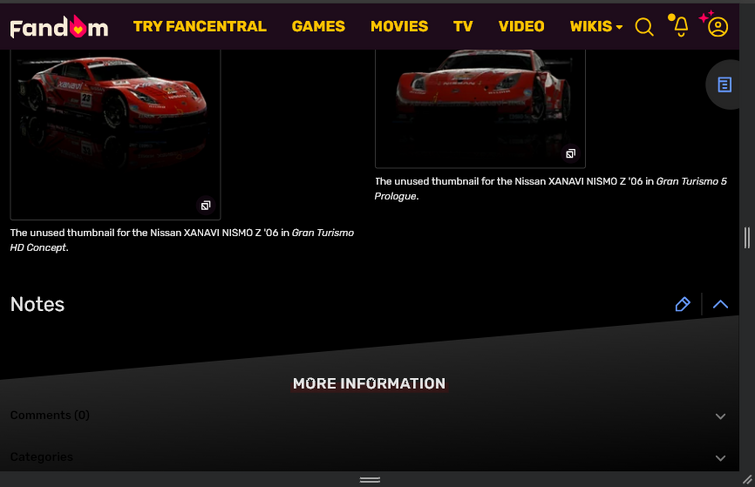This screenshot has height=487, width=755.
Task: Open the search magnifier icon
Action: (x=644, y=27)
